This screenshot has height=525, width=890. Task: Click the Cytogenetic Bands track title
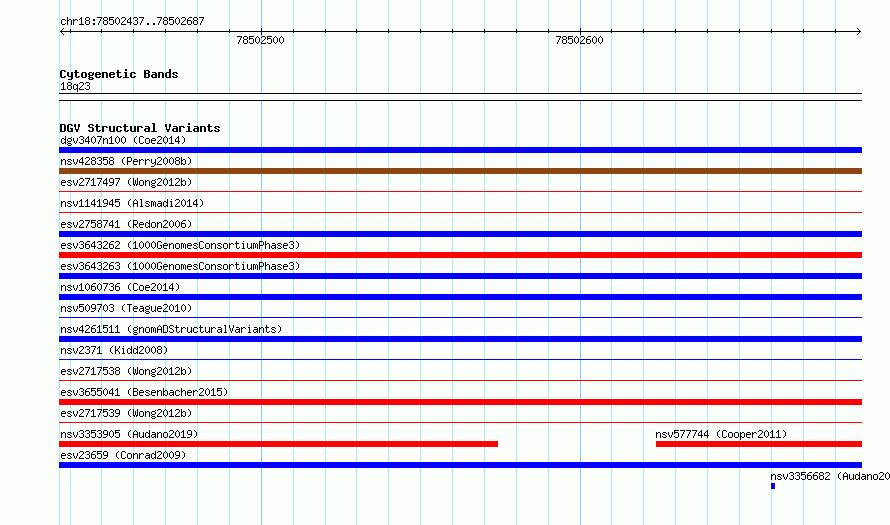pyautogui.click(x=119, y=74)
